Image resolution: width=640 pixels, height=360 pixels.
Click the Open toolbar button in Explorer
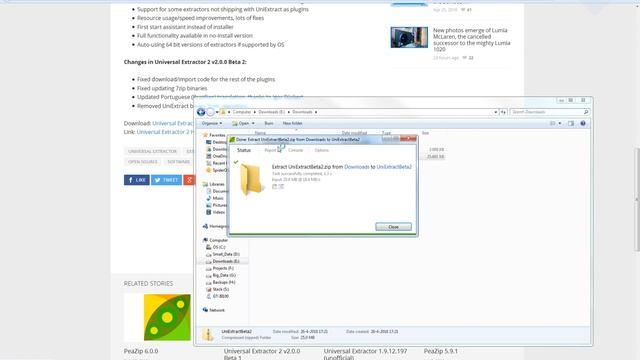[241, 123]
